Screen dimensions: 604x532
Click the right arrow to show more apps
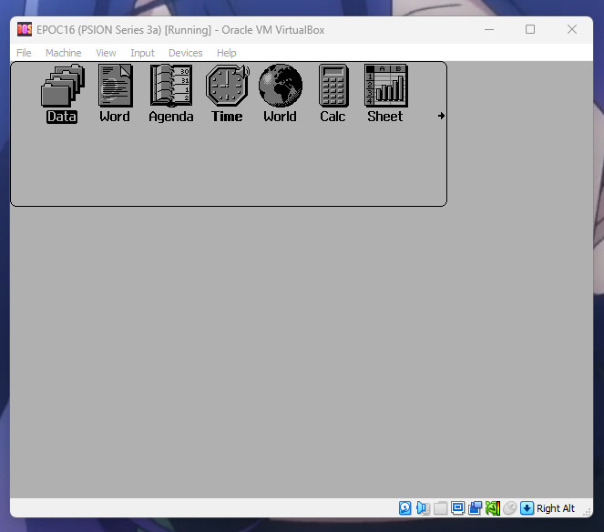[x=441, y=116]
